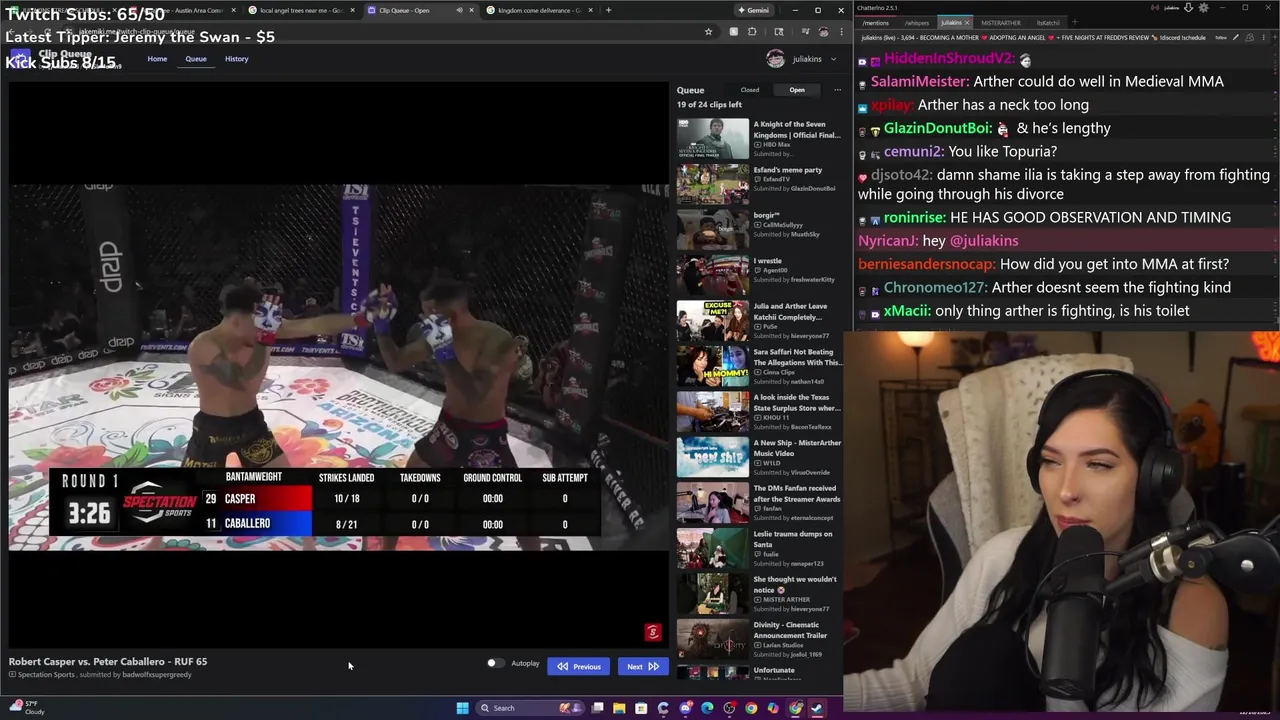Open OBS Studio from the taskbar
Image resolution: width=1280 pixels, height=720 pixels.
(x=729, y=708)
